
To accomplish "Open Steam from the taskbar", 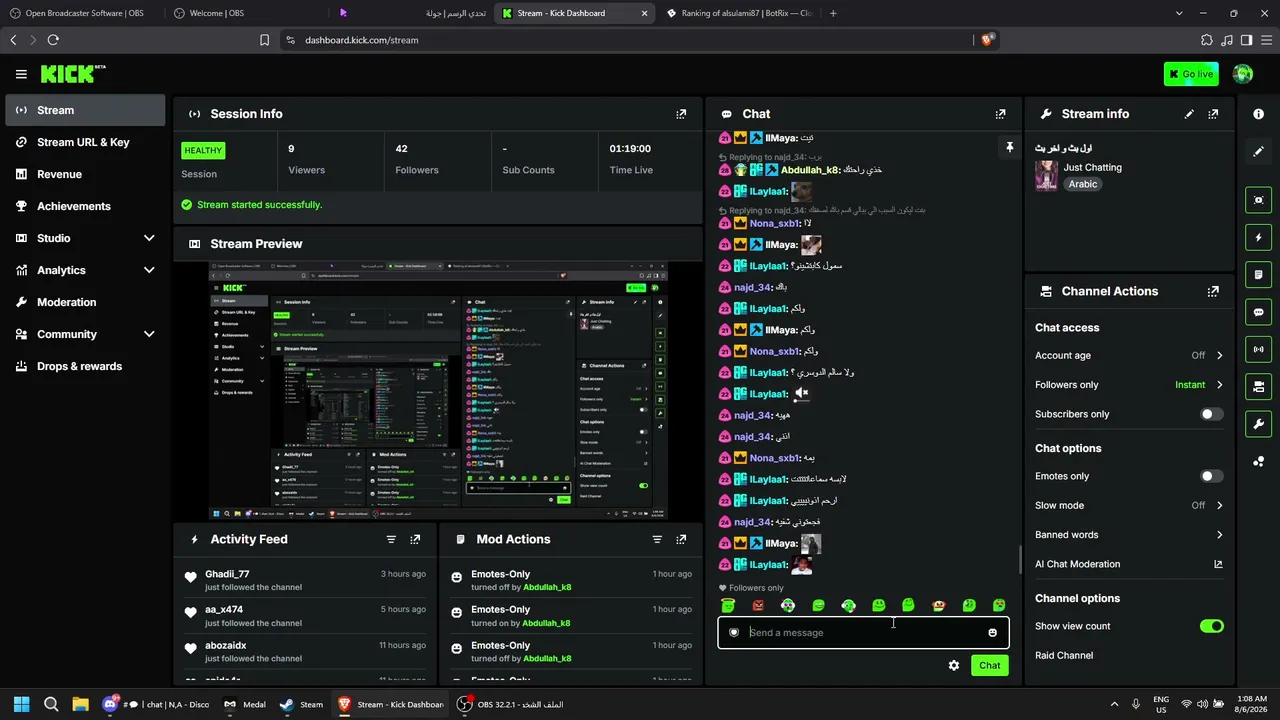I will (301, 704).
